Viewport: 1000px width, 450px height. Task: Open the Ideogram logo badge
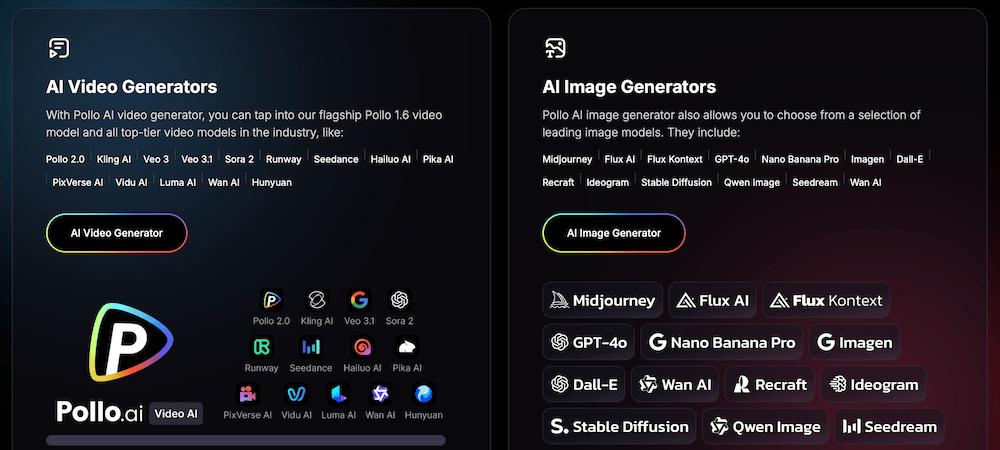pos(873,384)
